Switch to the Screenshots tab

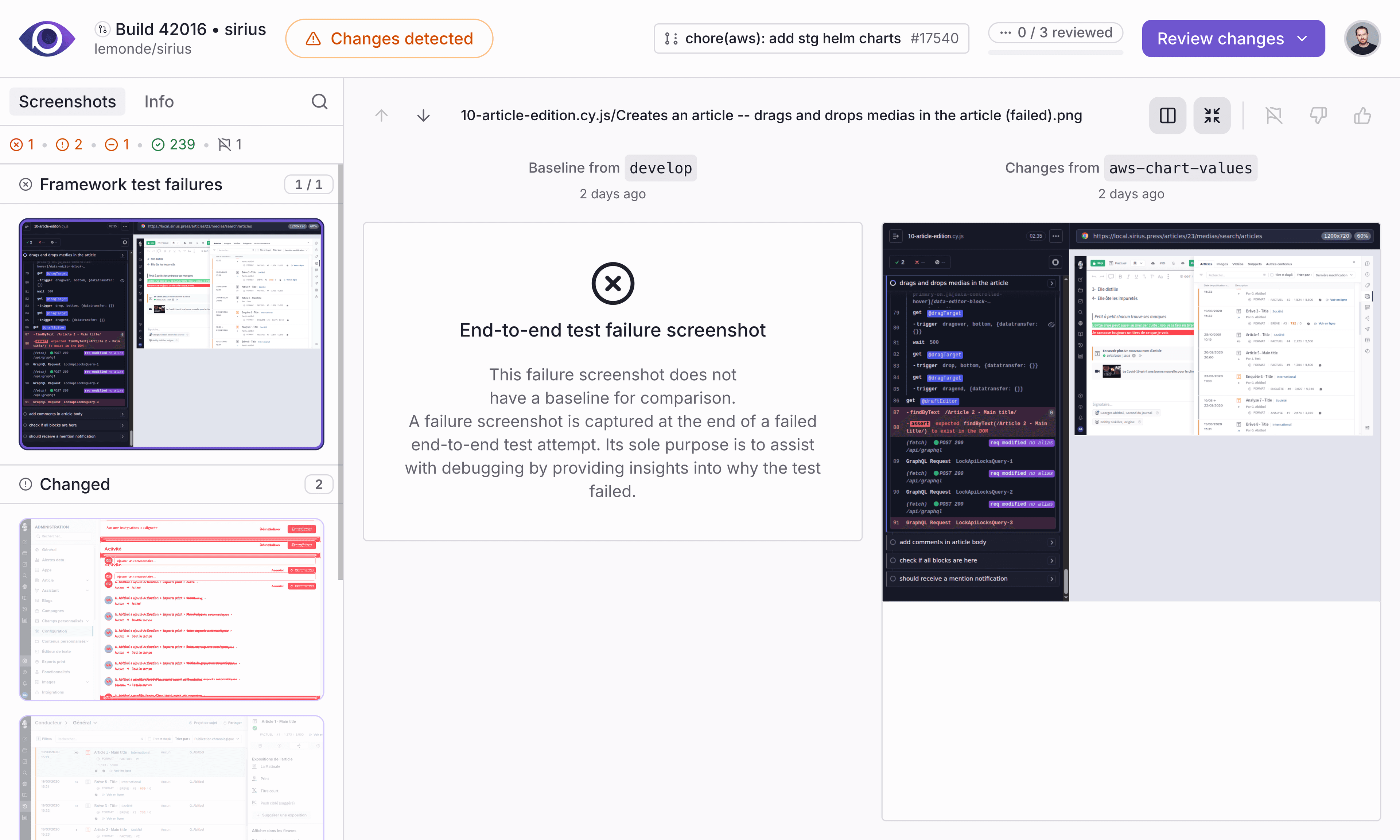(x=67, y=101)
